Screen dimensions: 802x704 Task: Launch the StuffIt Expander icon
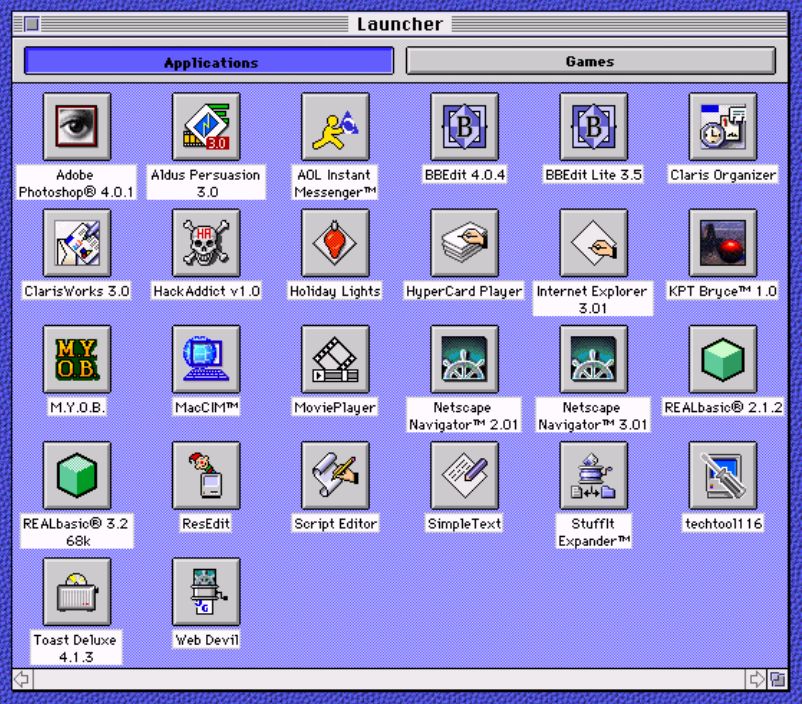[x=593, y=475]
